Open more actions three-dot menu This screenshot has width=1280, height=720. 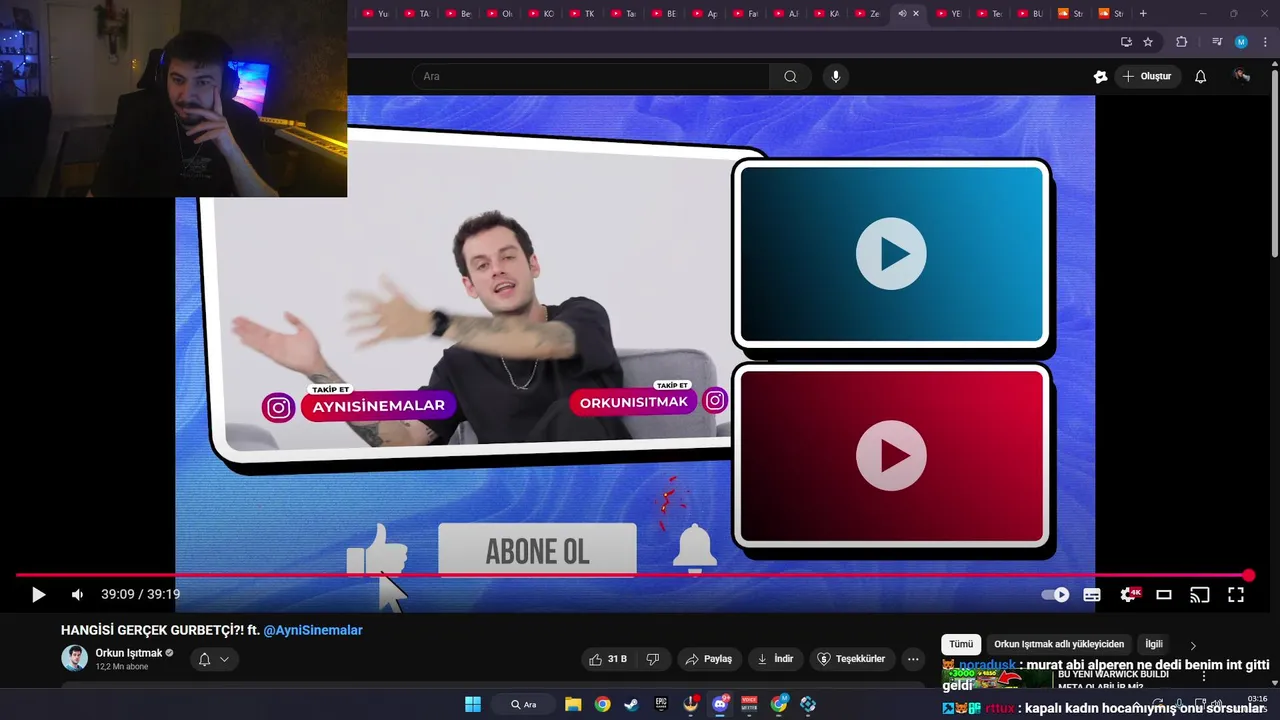click(x=913, y=659)
